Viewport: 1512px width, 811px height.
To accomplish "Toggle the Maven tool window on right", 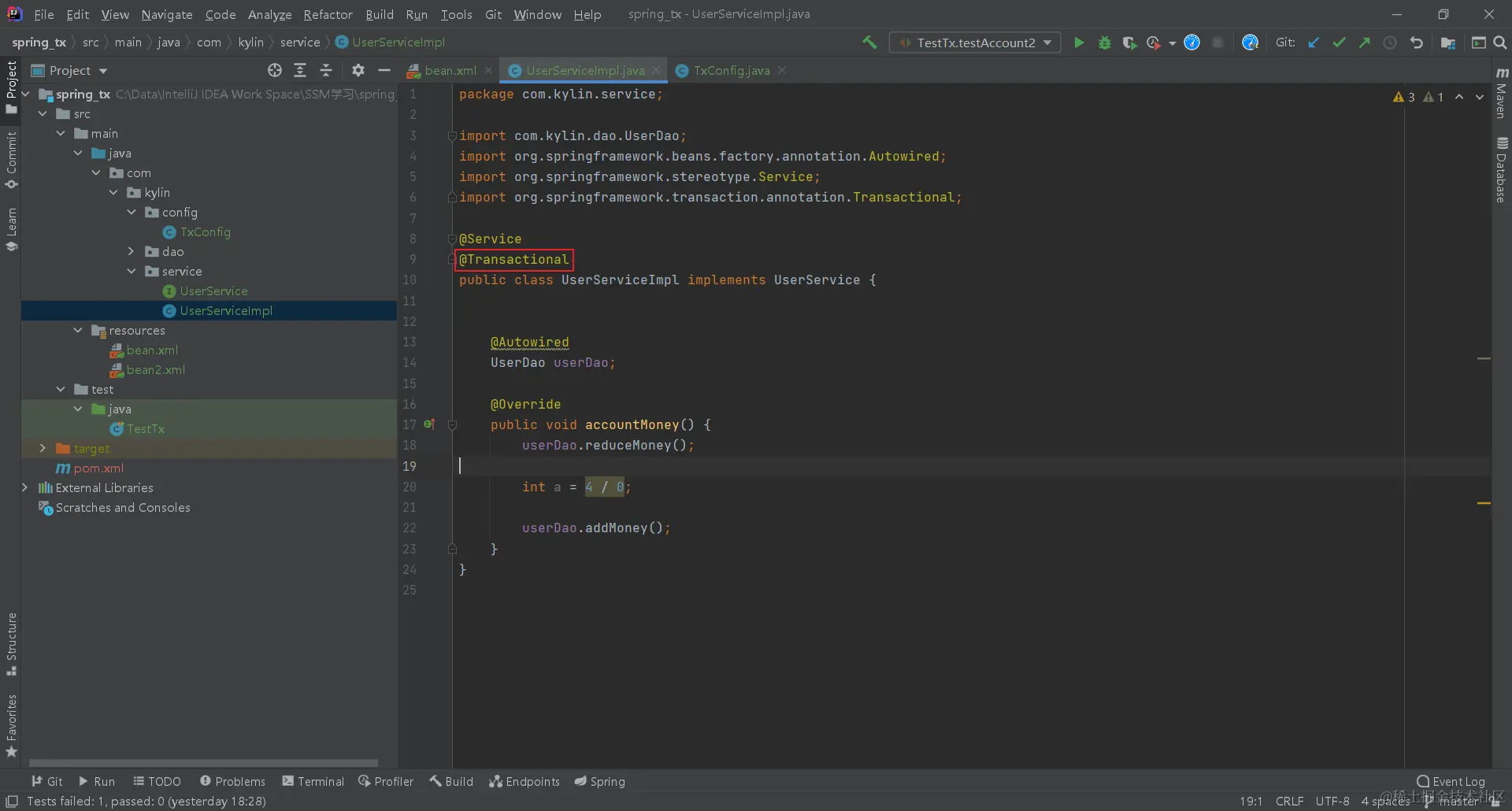I will [1502, 92].
